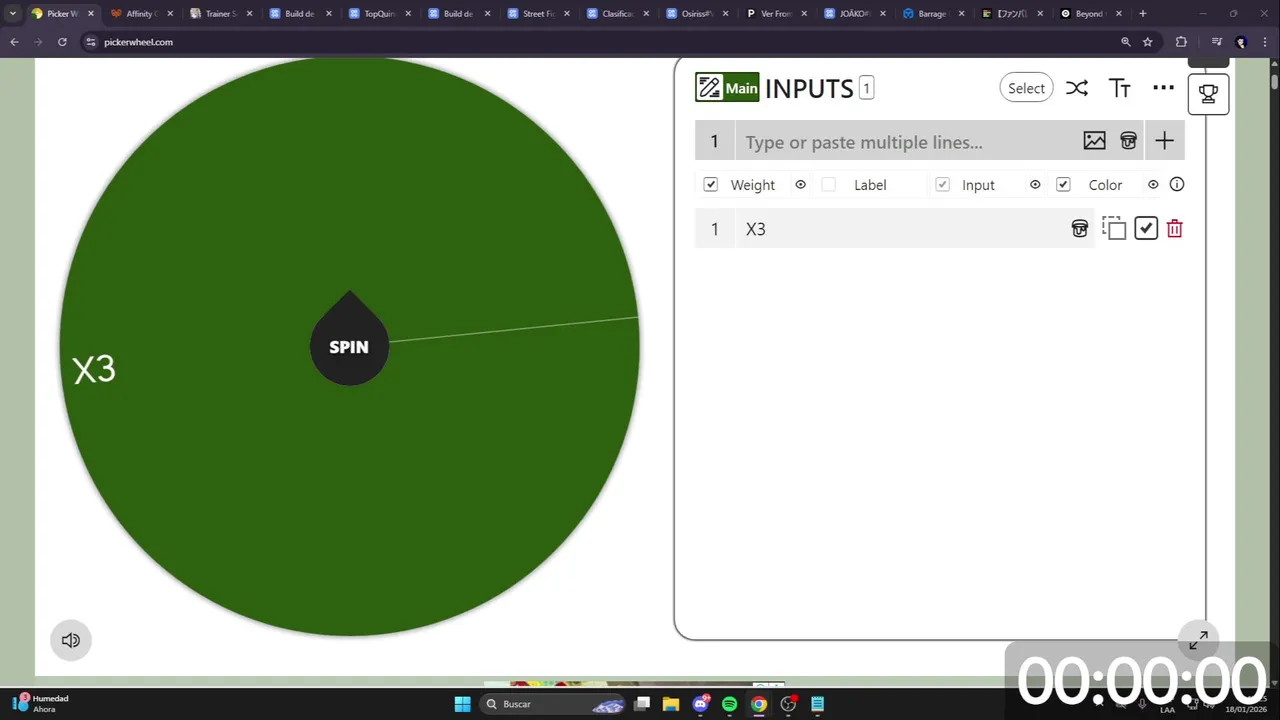Open the three-dots more options menu
Viewport: 1280px width, 720px height.
[1163, 88]
